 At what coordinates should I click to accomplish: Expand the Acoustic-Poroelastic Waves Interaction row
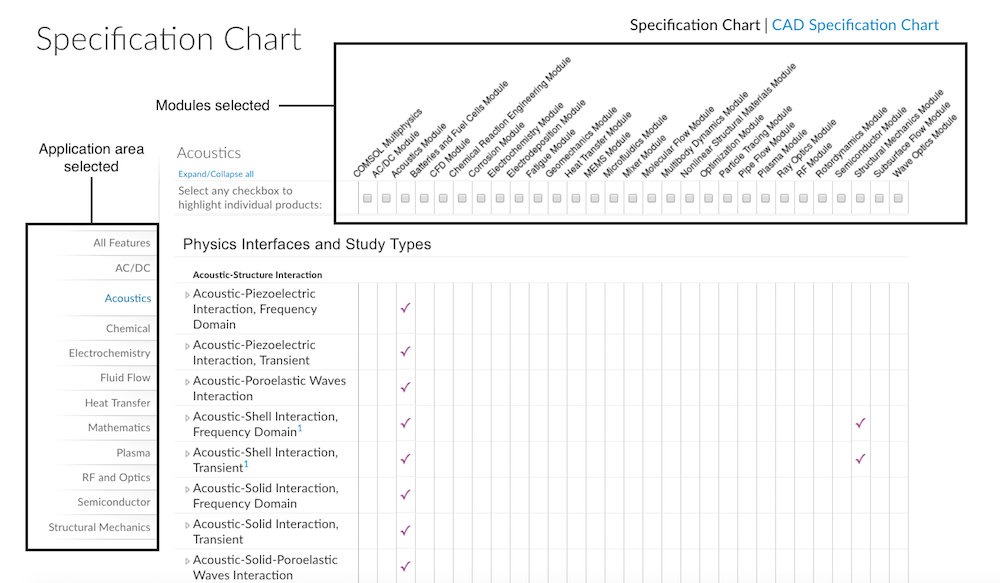coord(187,381)
